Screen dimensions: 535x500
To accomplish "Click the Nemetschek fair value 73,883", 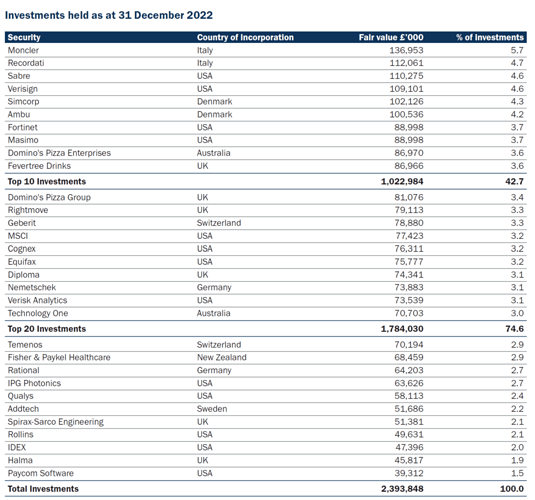I will [409, 287].
